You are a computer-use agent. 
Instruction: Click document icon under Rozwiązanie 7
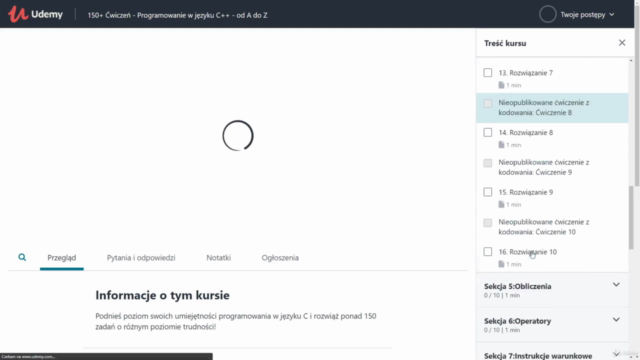[x=501, y=85]
